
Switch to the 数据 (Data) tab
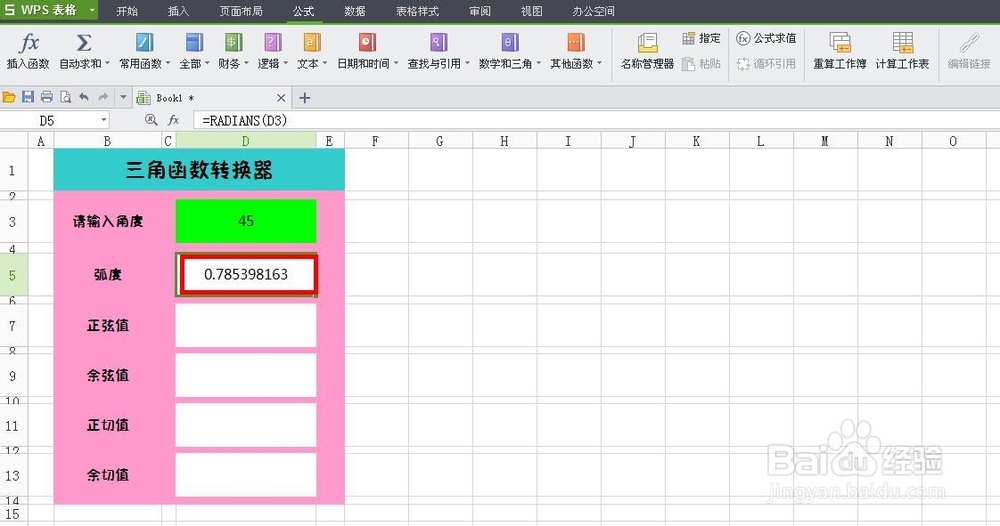(x=355, y=11)
